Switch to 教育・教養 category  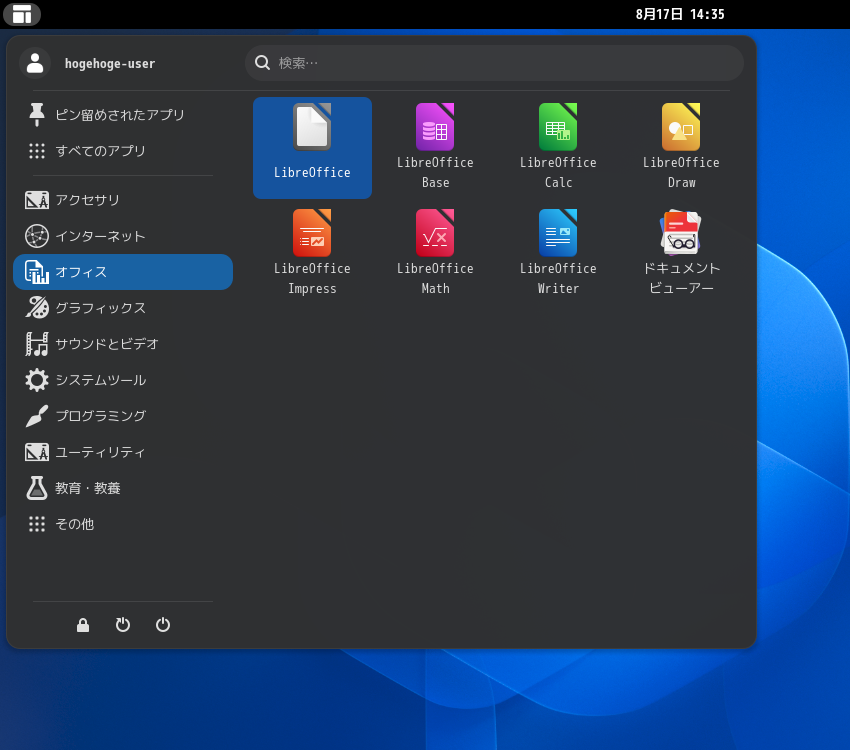point(124,488)
